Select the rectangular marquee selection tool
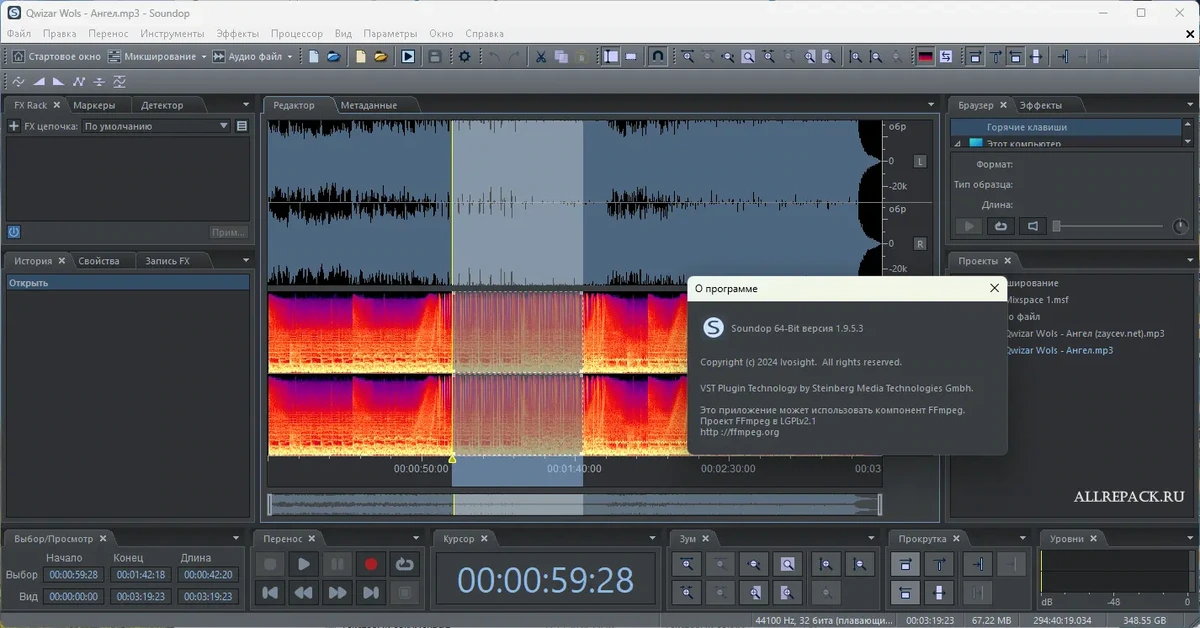 pos(631,57)
